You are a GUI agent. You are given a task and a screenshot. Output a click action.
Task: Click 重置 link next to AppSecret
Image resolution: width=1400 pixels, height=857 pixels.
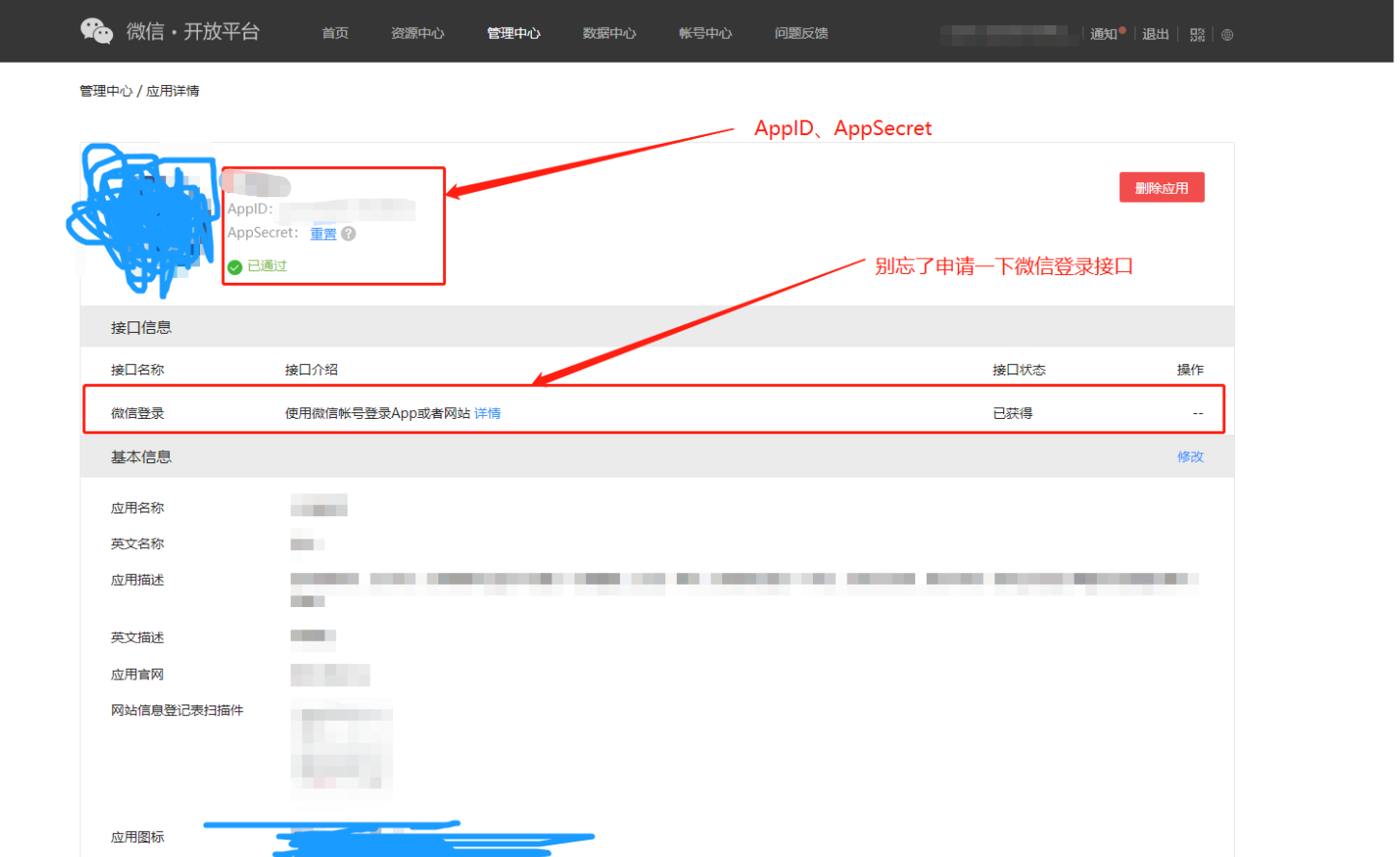click(x=323, y=234)
